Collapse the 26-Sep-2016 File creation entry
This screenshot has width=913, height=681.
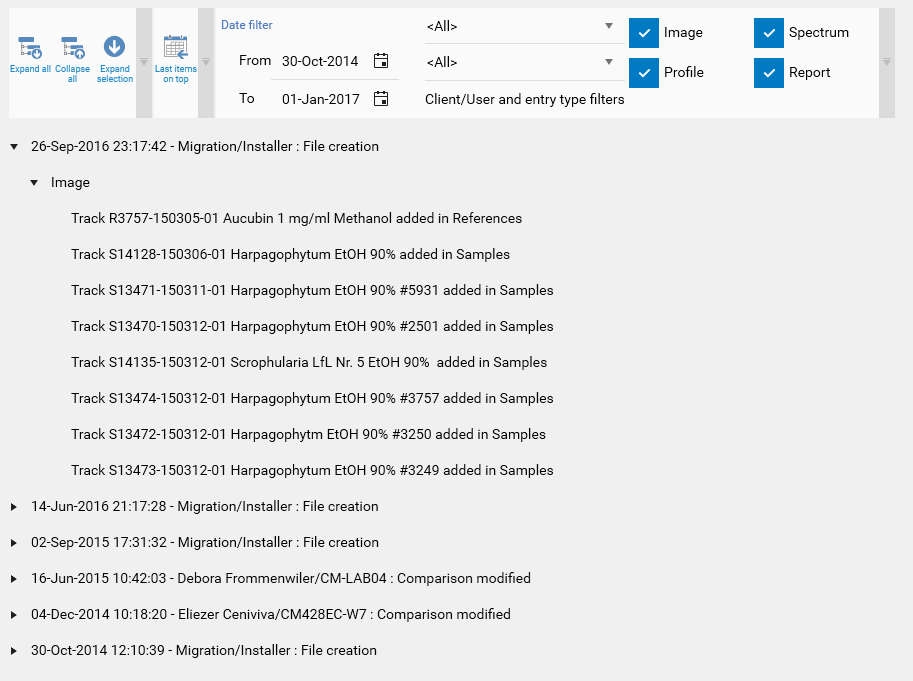(x=14, y=147)
